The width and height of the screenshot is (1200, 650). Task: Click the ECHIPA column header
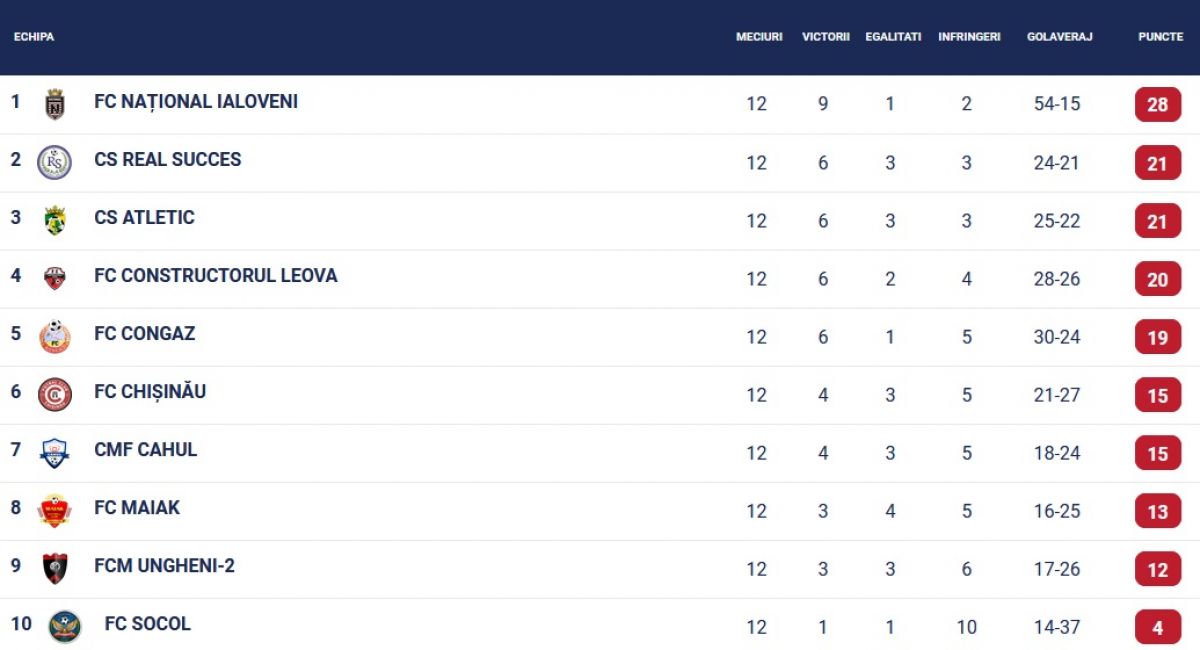click(x=34, y=37)
